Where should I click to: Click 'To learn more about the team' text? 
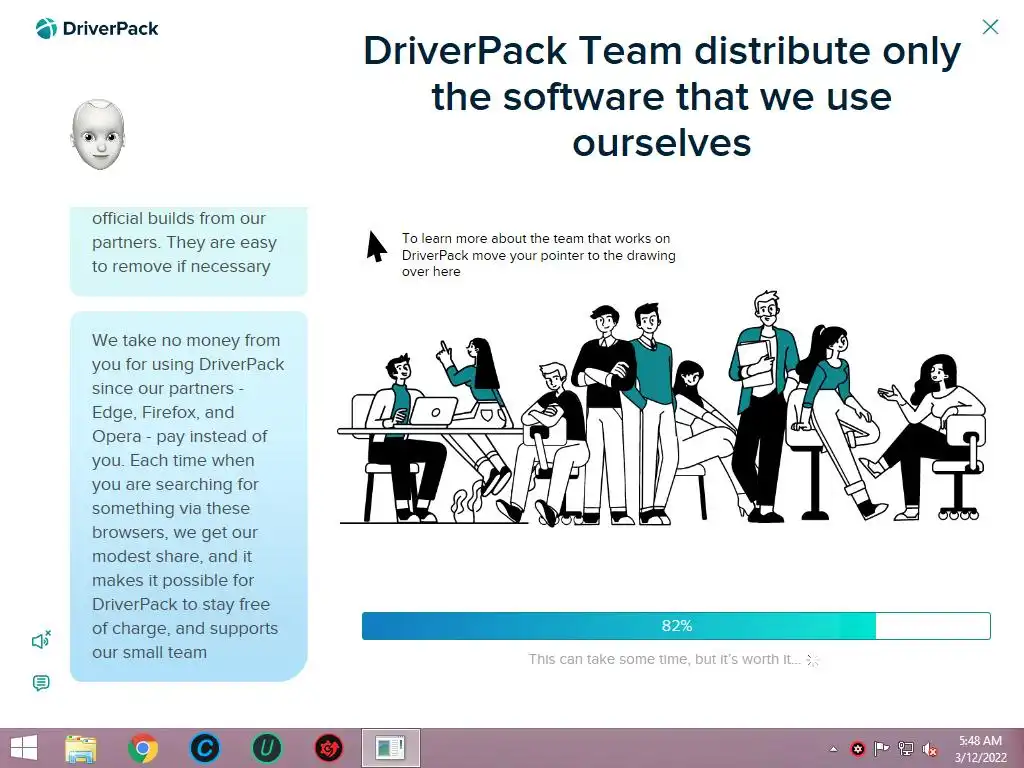(x=538, y=255)
